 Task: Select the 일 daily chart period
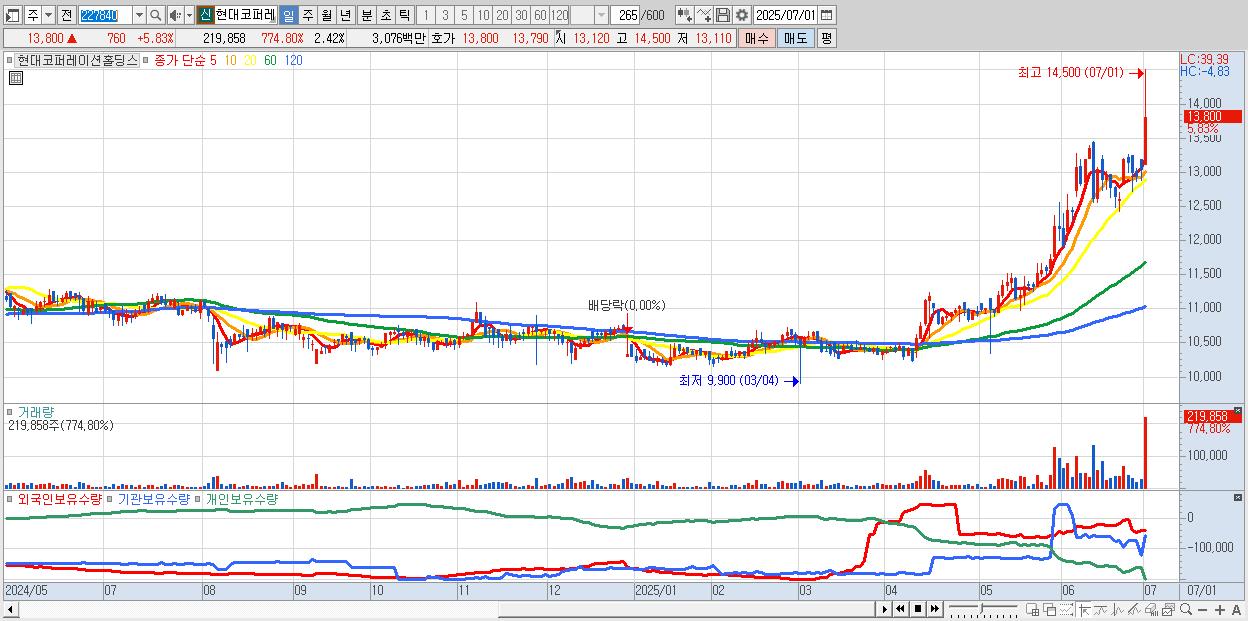pos(288,15)
